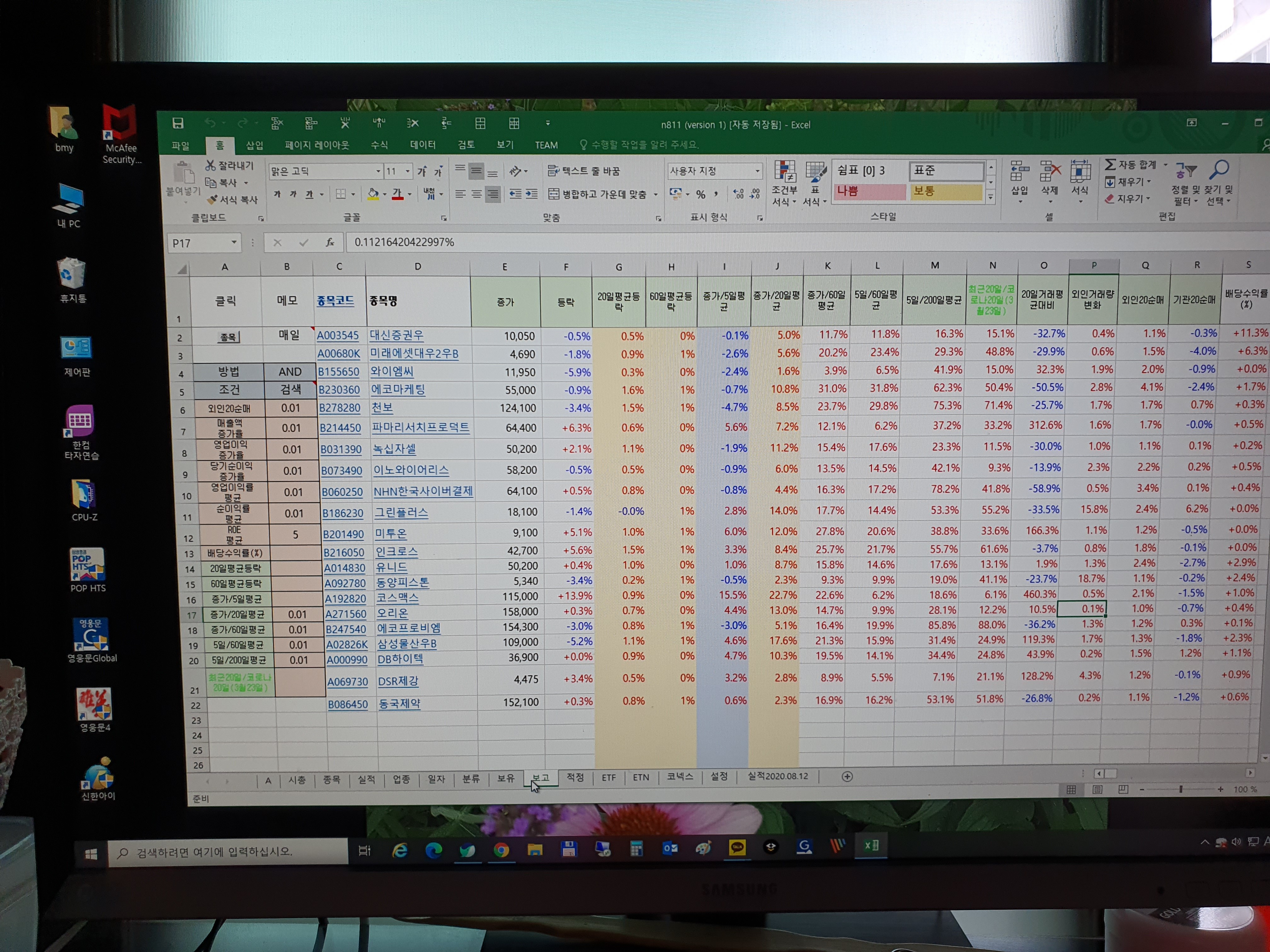Delete cells with 삭제 button
This screenshot has height=952, width=1270.
1050,181
